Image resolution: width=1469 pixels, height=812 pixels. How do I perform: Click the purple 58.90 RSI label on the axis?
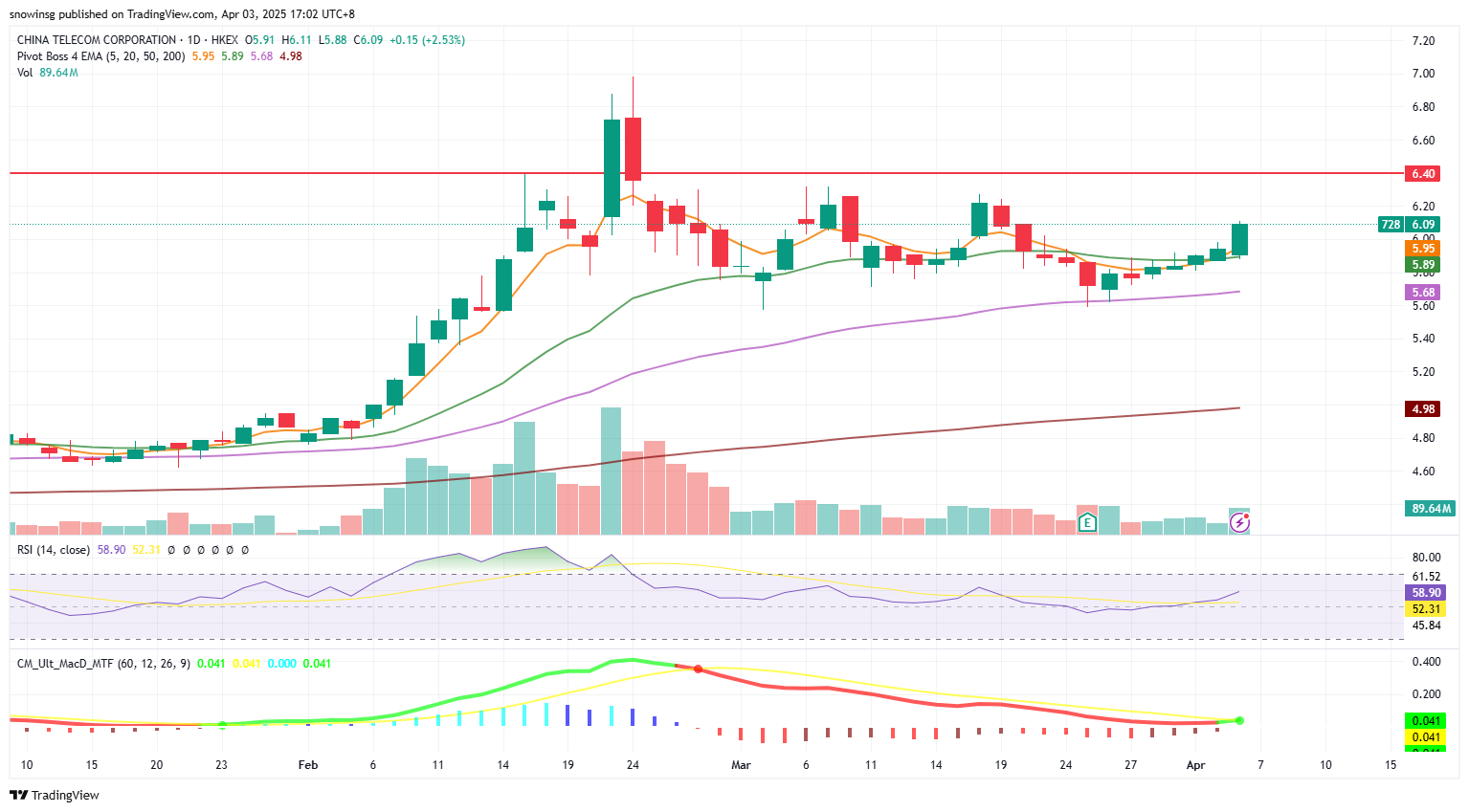click(x=1426, y=593)
